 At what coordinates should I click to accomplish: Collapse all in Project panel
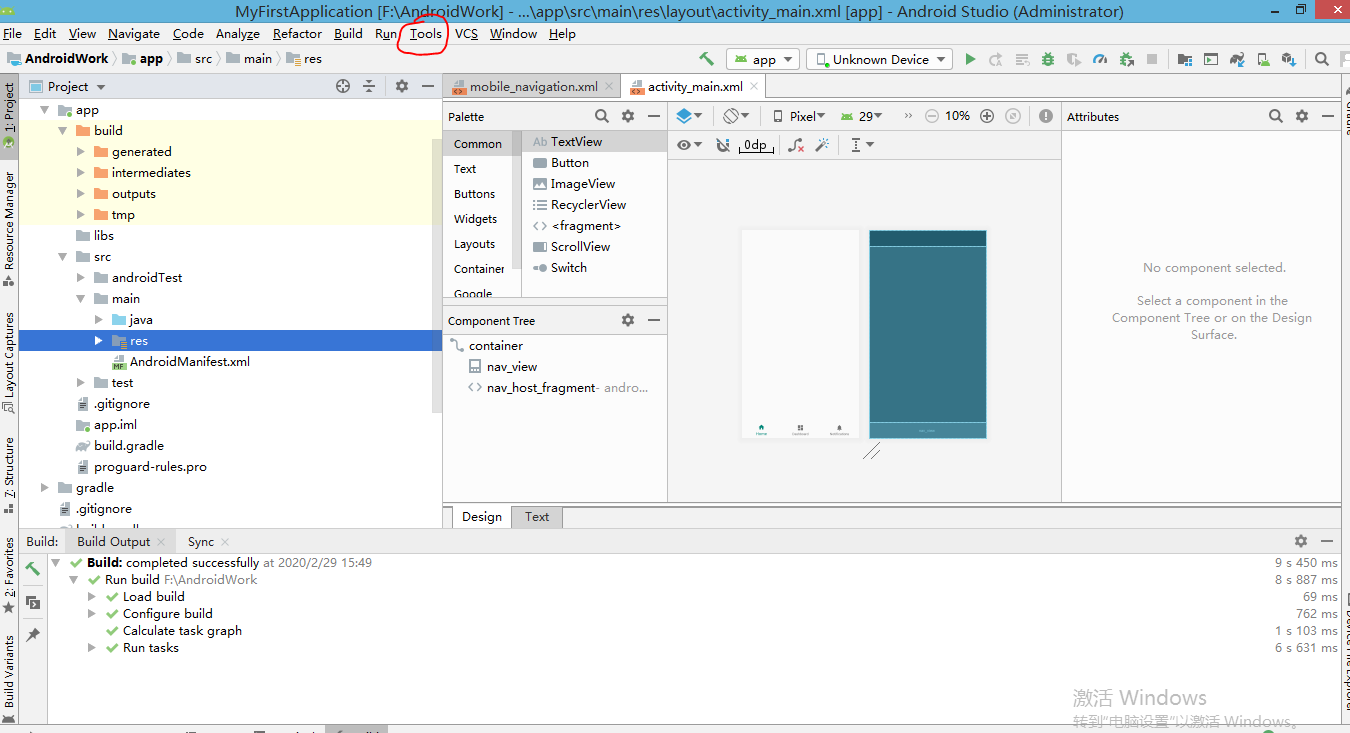pos(369,86)
